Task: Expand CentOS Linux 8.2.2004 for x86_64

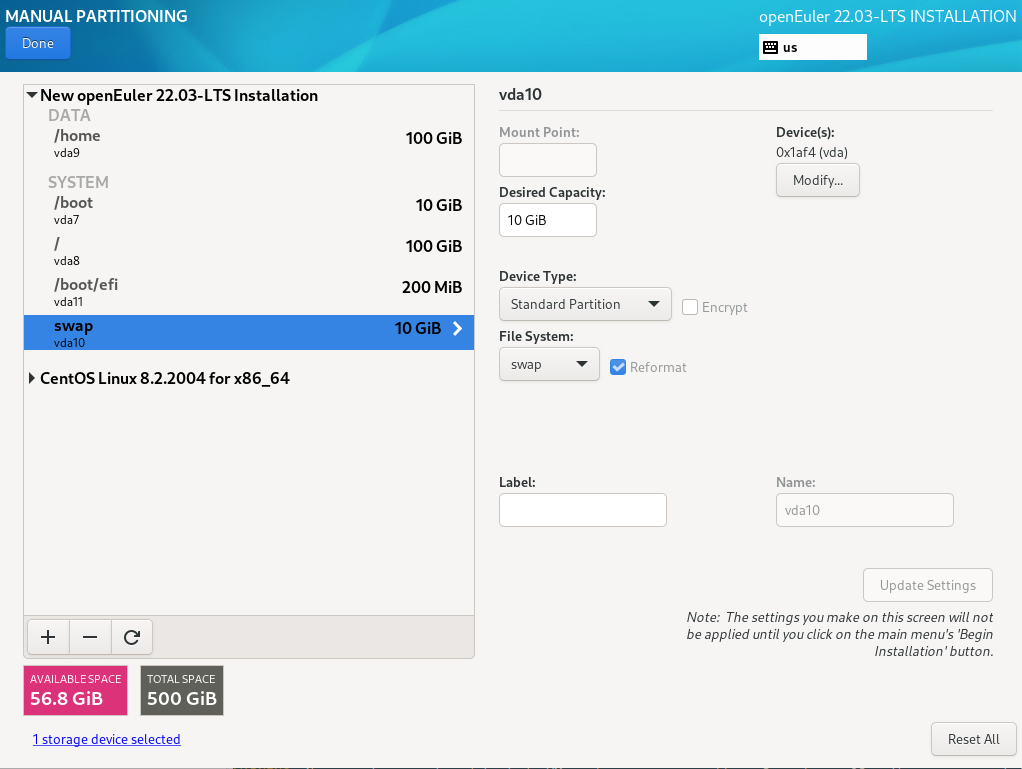Action: coord(31,378)
